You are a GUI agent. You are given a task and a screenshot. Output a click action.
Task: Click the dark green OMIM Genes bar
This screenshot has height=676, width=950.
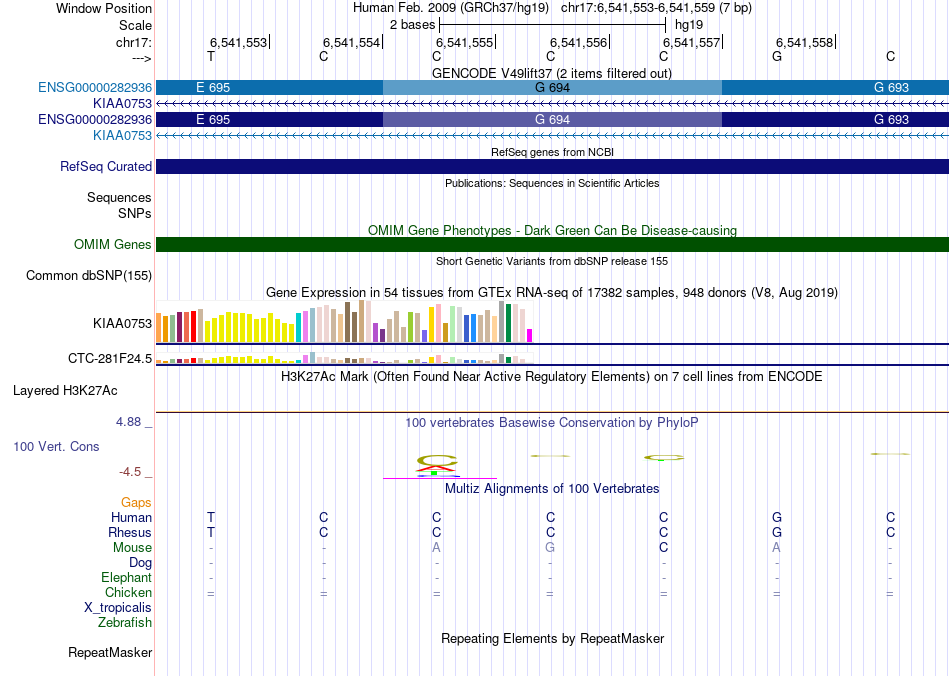[553, 244]
